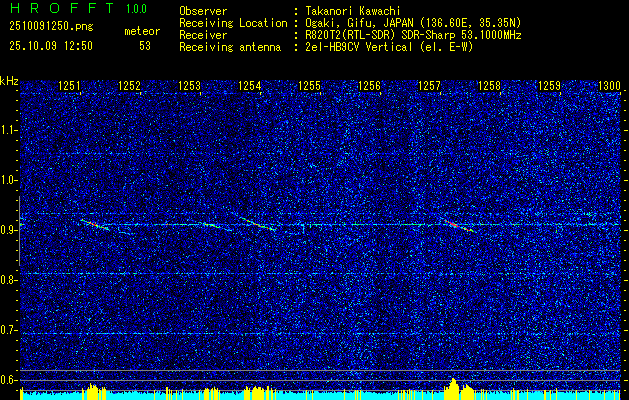Click time marker 1253

pos(189,86)
